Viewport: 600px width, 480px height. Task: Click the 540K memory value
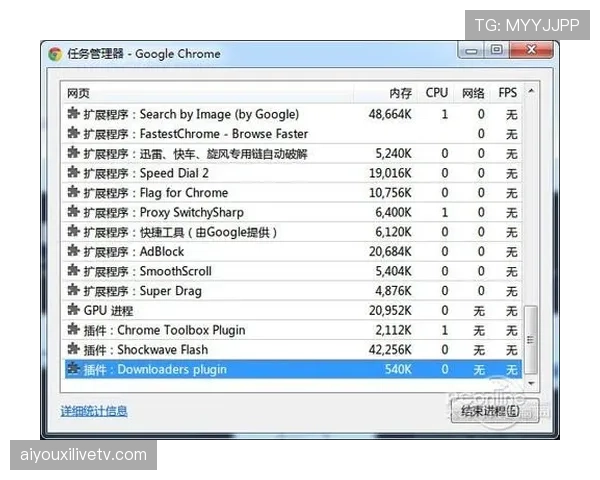tap(398, 369)
